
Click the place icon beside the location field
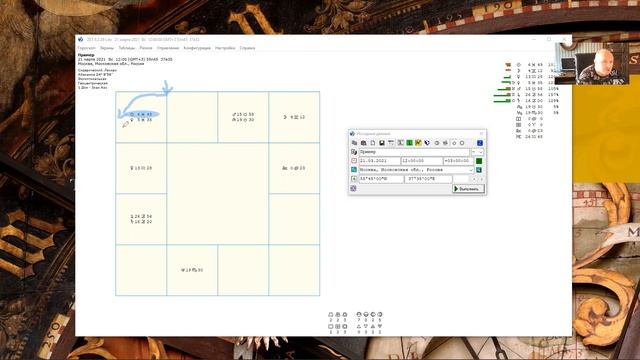(x=354, y=170)
